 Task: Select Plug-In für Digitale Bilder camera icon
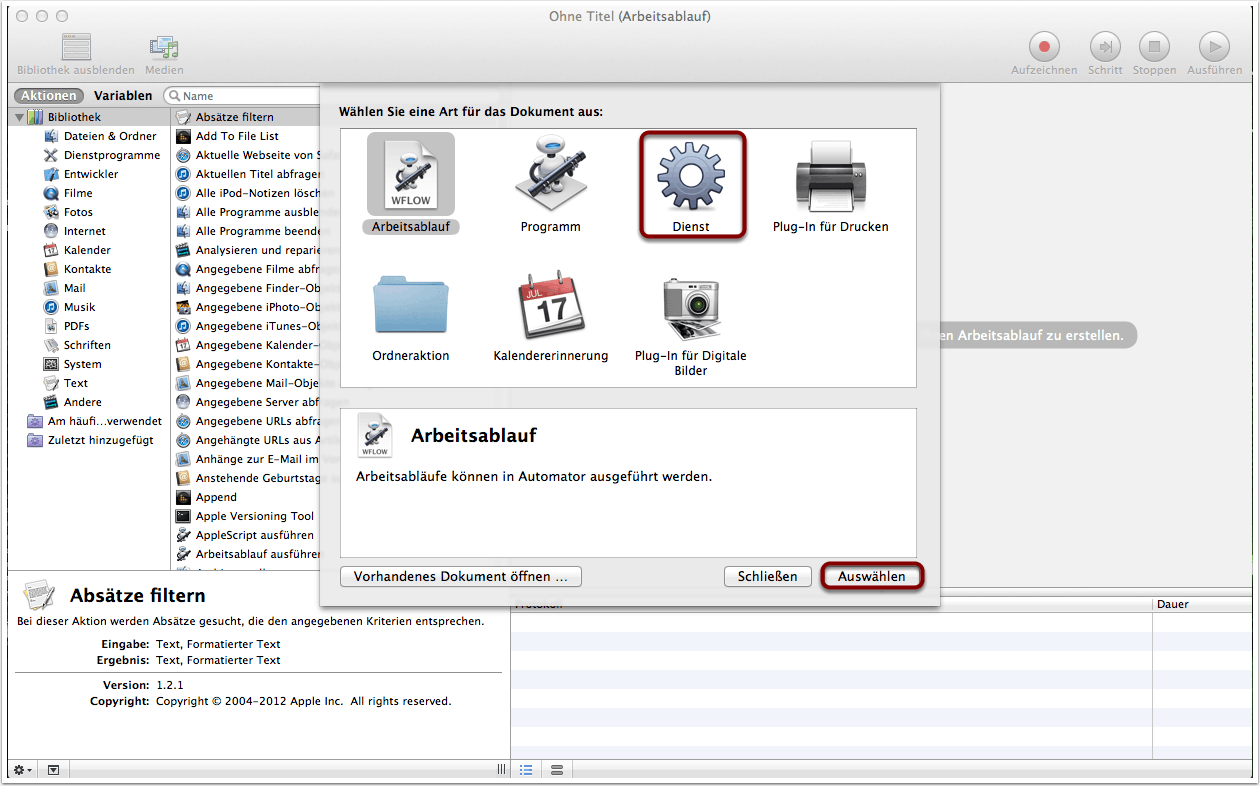tap(691, 308)
